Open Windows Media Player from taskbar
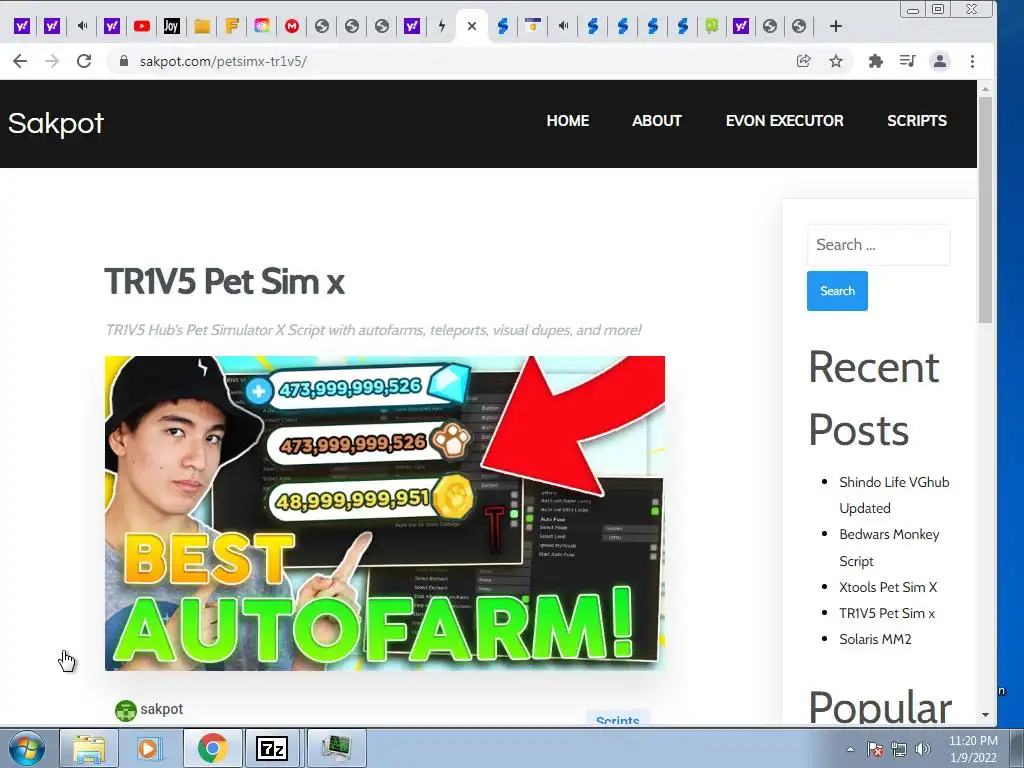 click(150, 748)
